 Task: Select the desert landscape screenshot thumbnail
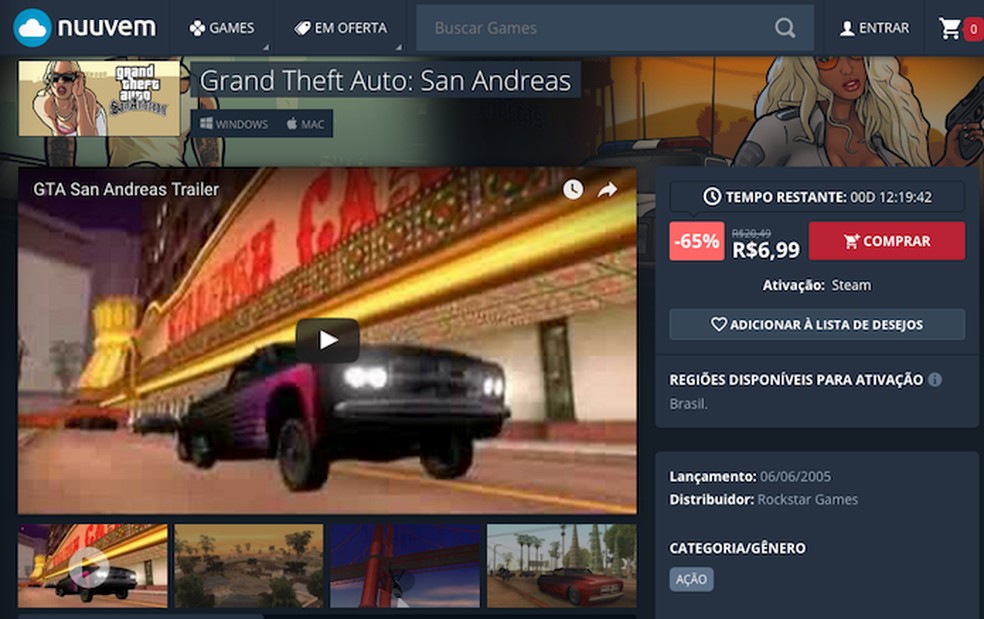pyautogui.click(x=249, y=566)
